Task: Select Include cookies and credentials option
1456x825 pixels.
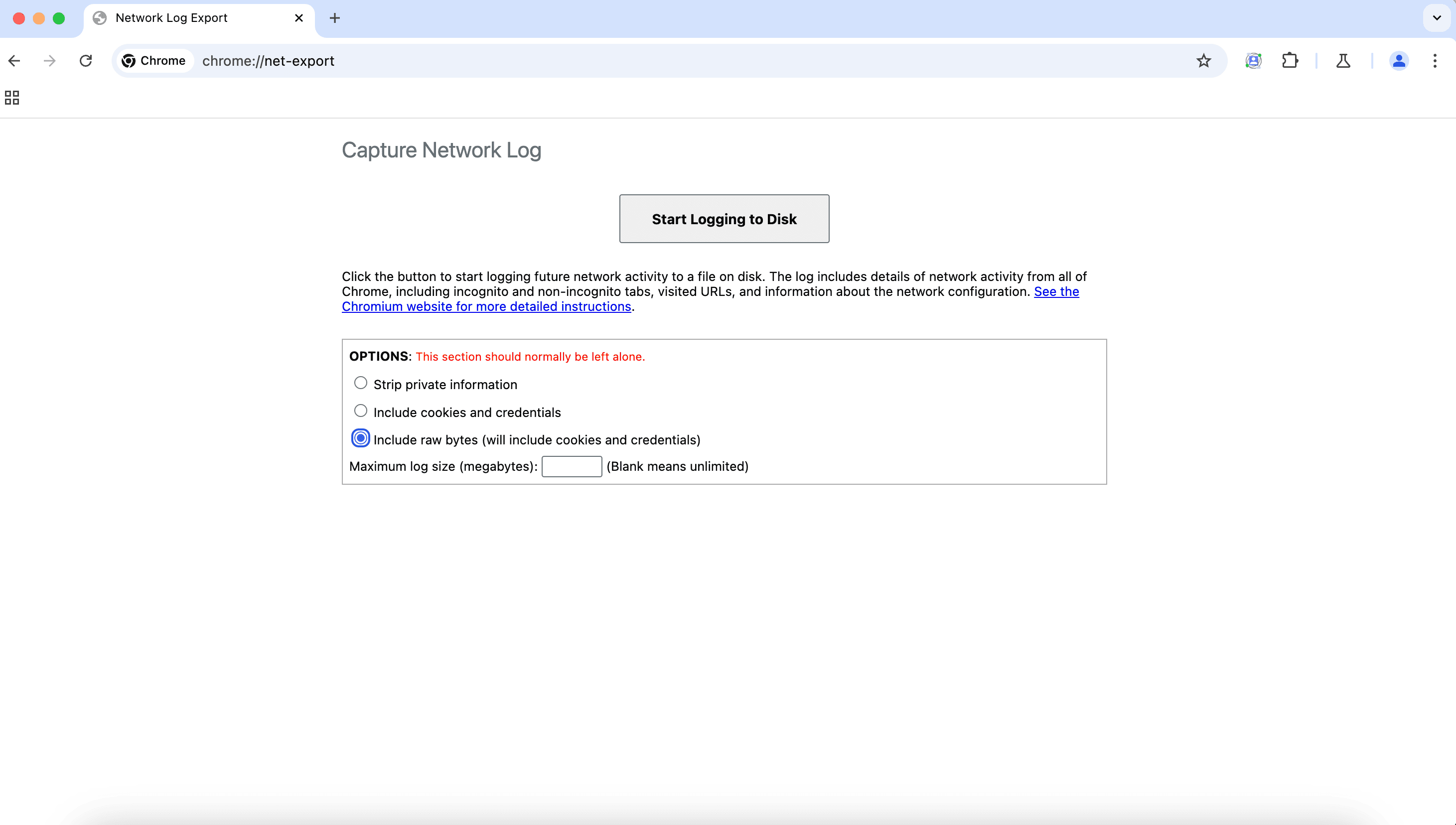Action: (x=360, y=411)
